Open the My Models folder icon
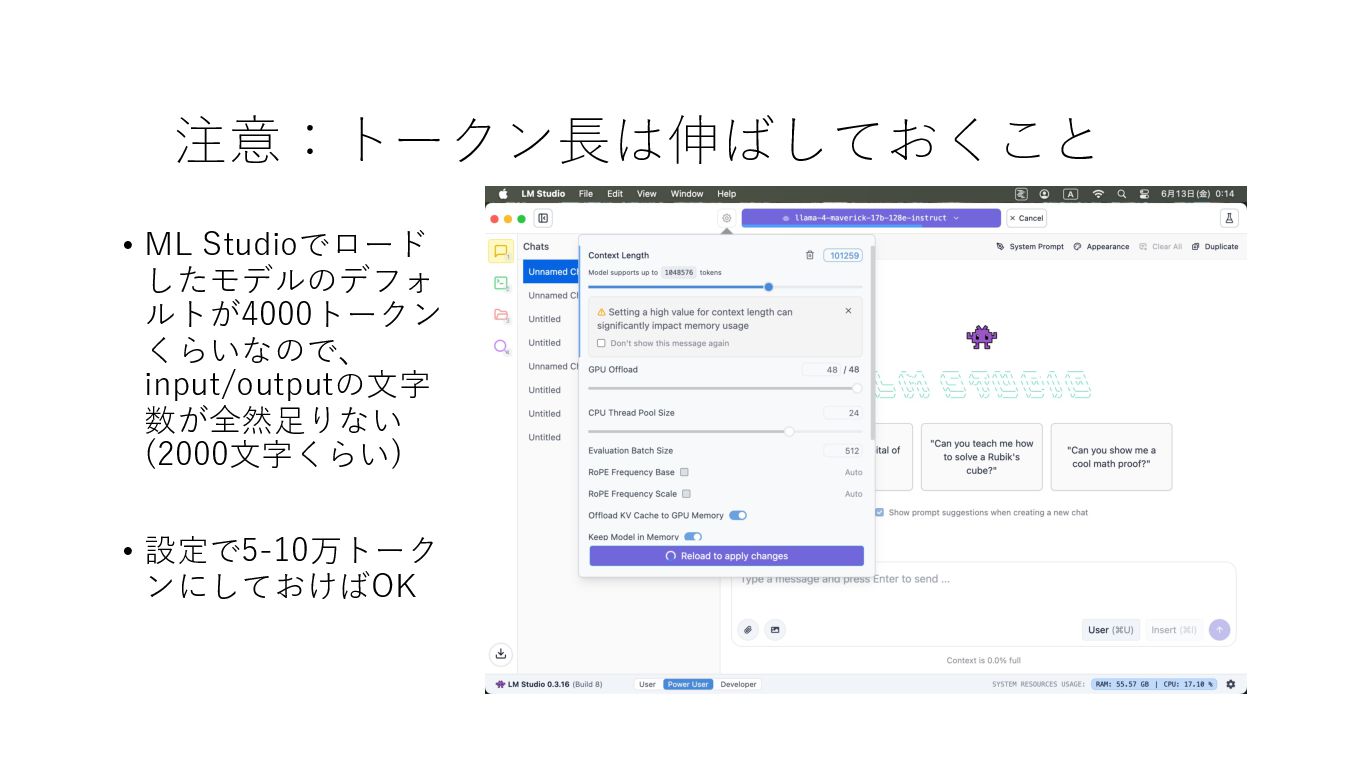 click(x=501, y=315)
